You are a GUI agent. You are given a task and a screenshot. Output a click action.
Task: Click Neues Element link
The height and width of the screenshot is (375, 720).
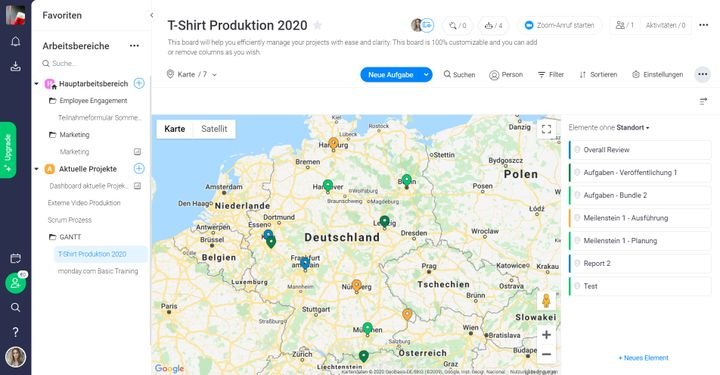pyautogui.click(x=643, y=358)
